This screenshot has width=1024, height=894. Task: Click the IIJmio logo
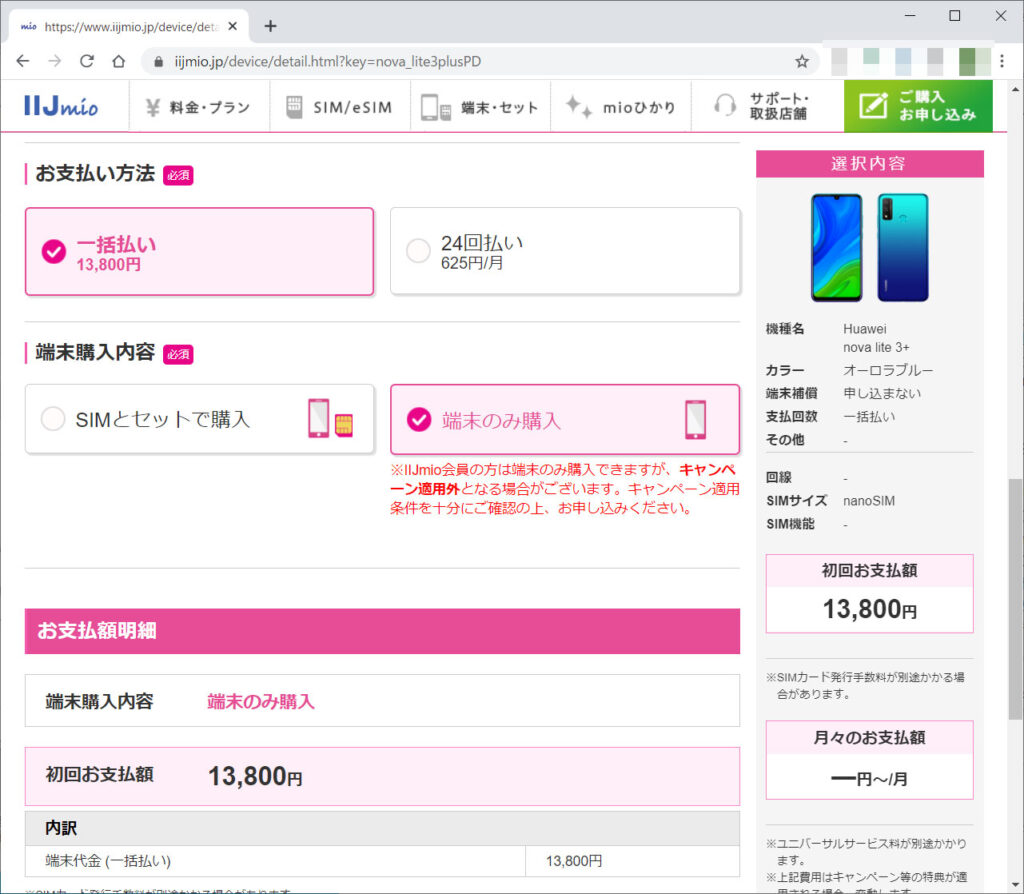pos(61,107)
